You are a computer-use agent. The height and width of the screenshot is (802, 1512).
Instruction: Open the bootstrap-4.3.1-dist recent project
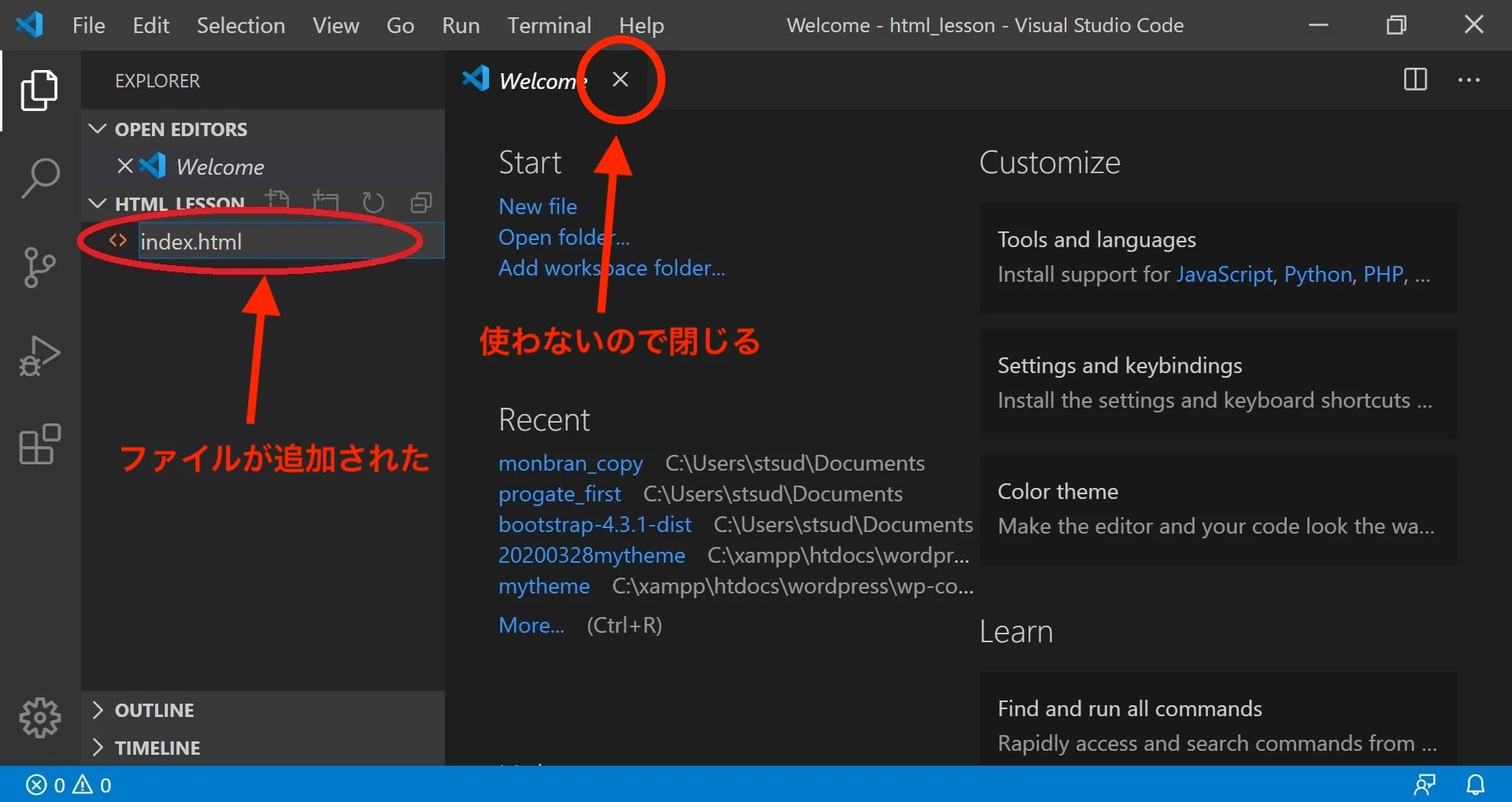(595, 524)
